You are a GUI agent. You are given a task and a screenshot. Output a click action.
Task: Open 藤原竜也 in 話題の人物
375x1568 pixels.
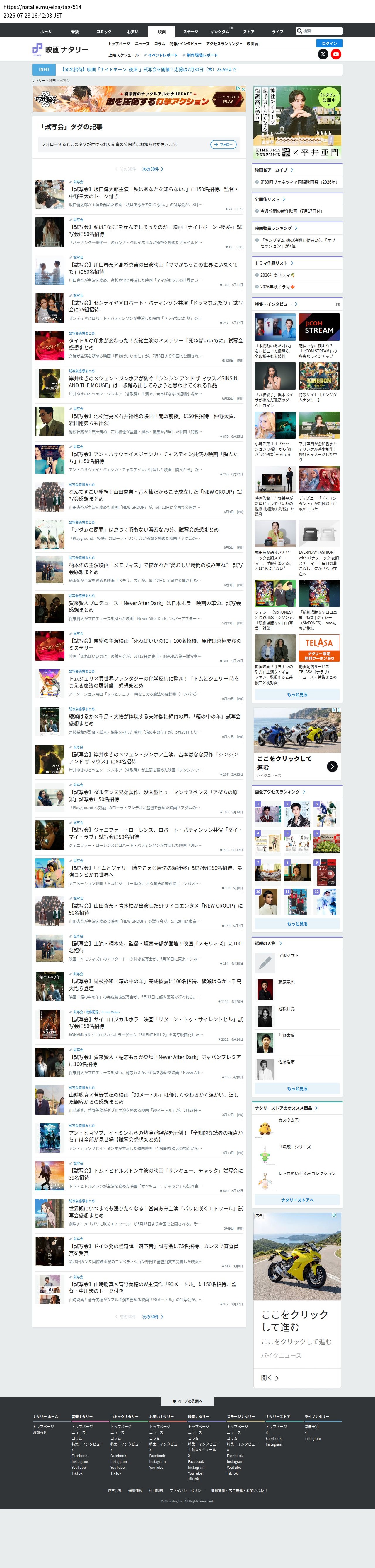pos(286,982)
